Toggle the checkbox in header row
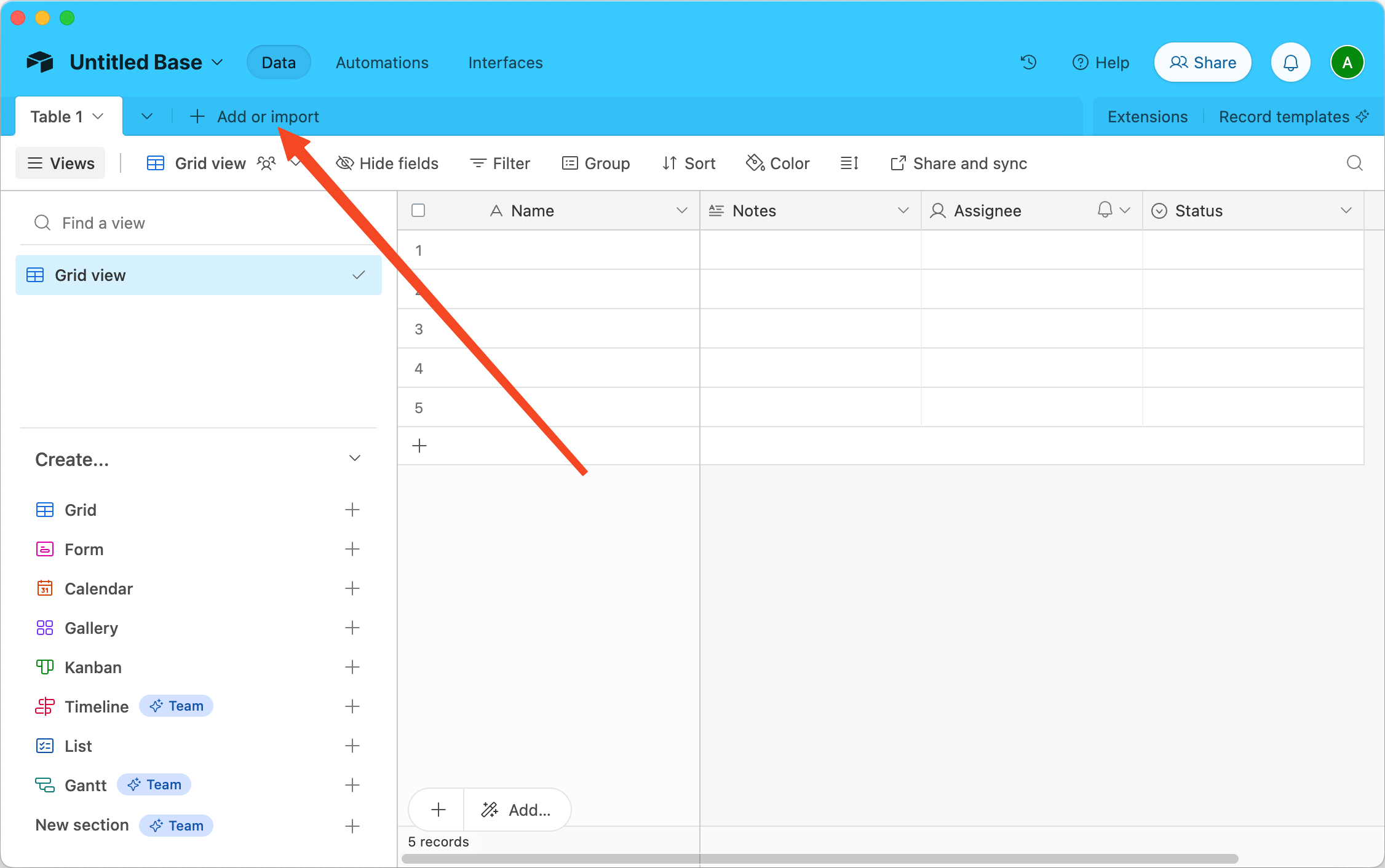This screenshot has width=1385, height=868. pos(418,210)
